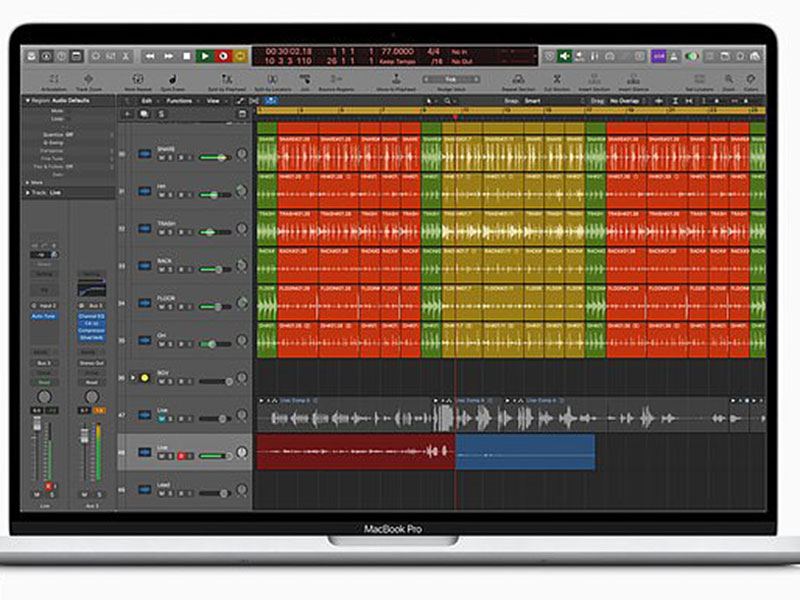Click the Track Zoom toolbar icon
The image size is (800, 600).
coord(89,81)
